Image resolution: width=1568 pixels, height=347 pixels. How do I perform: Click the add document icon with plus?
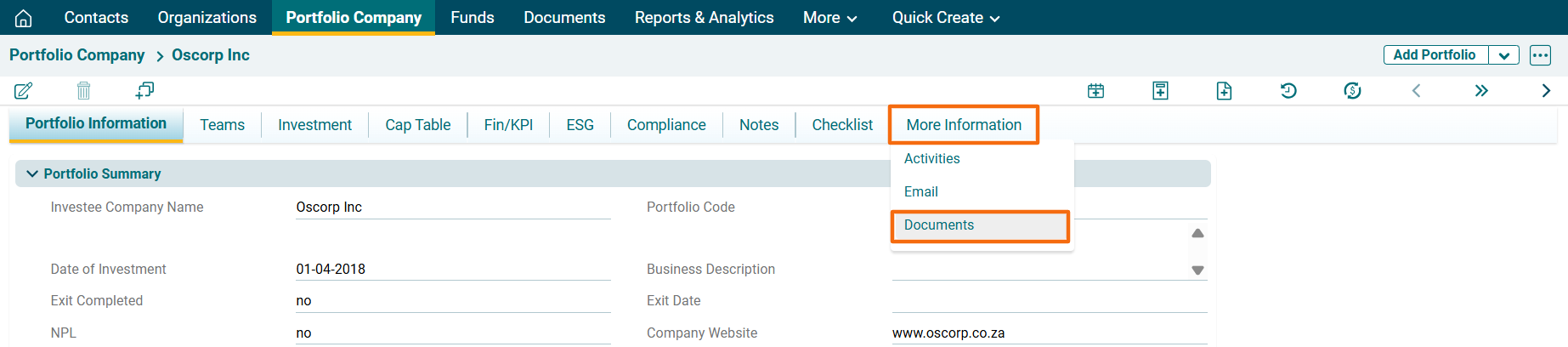1224,91
